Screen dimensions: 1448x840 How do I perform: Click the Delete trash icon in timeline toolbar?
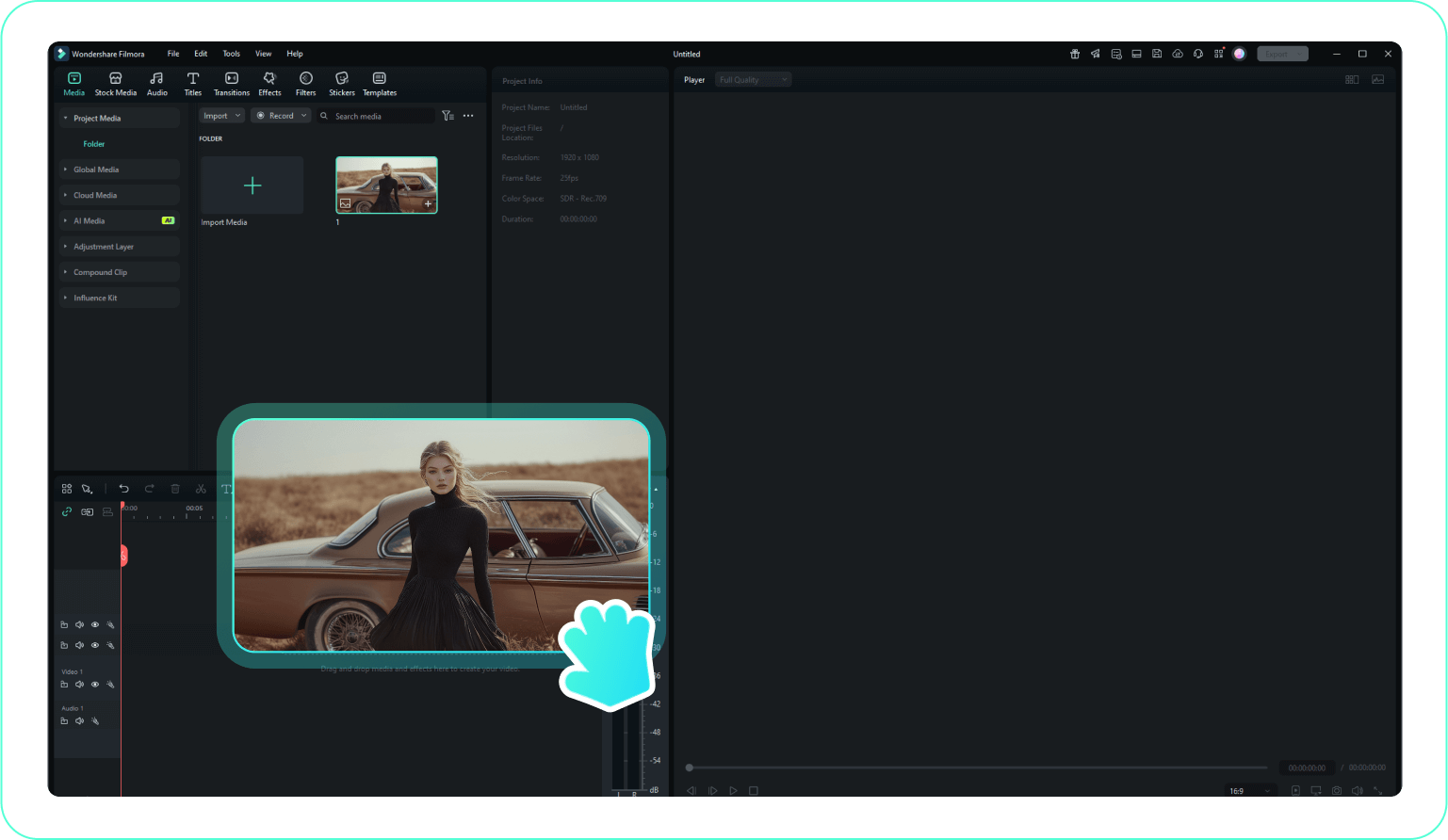[175, 489]
